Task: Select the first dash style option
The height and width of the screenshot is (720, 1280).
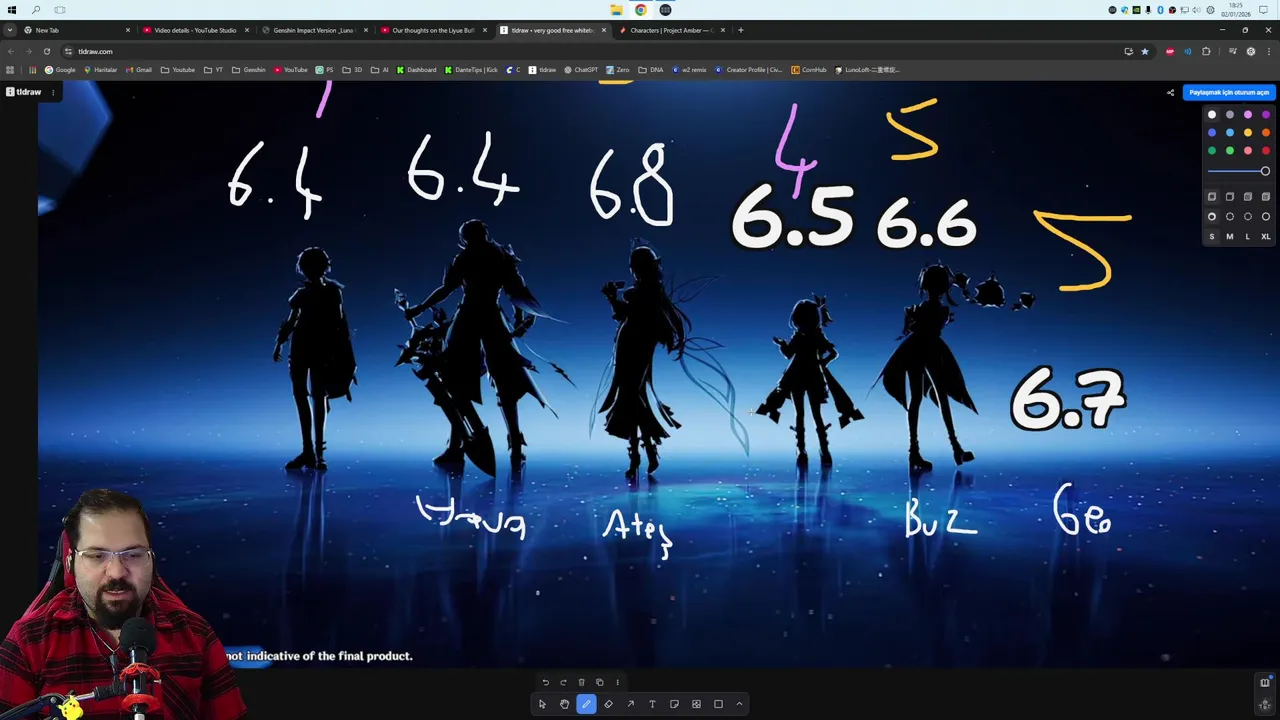Action: (x=1212, y=217)
